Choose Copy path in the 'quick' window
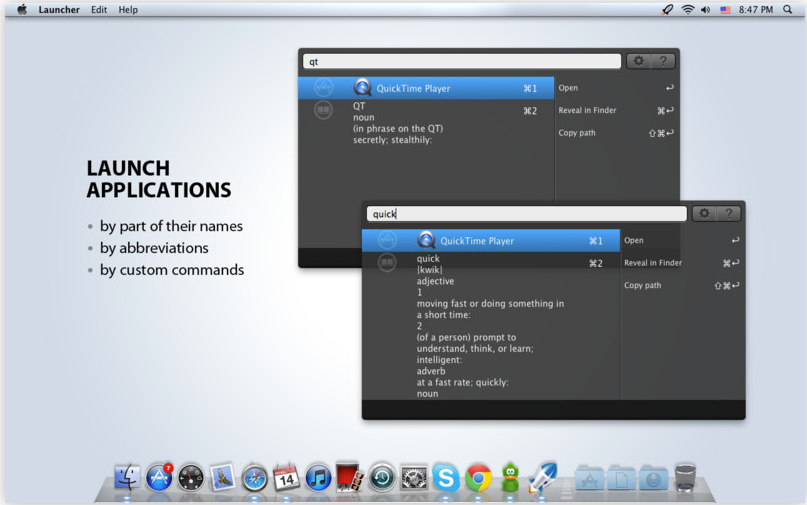Screen dimensions: 807x505 pyautogui.click(x=682, y=285)
